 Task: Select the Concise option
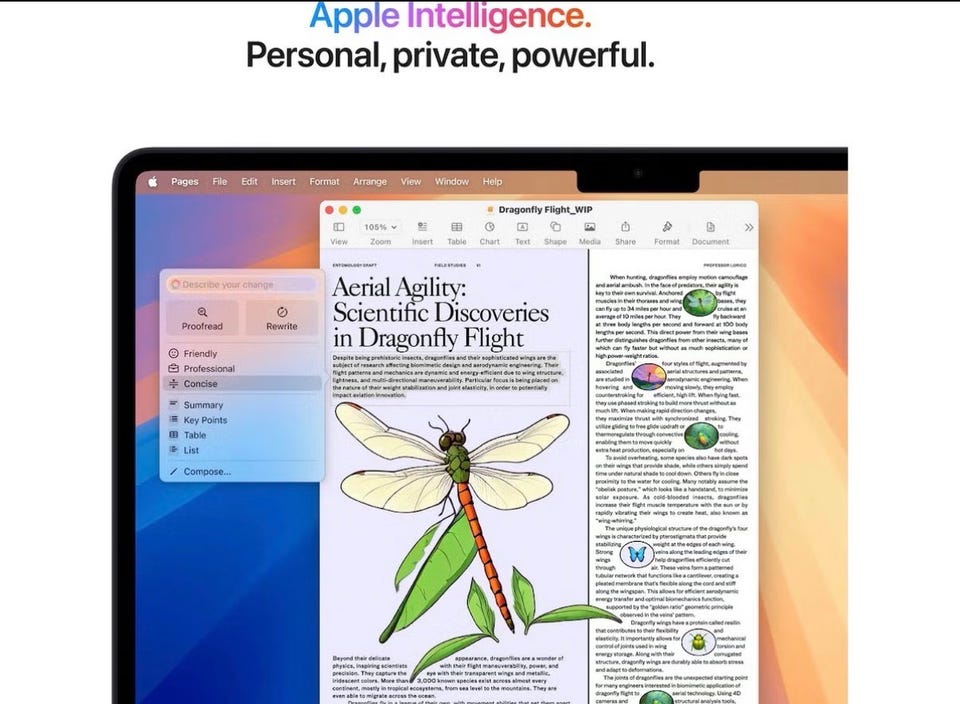click(x=242, y=384)
